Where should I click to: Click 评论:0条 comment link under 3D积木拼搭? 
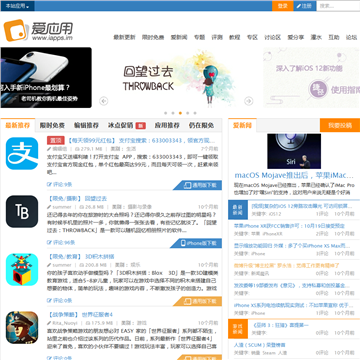click(59, 300)
